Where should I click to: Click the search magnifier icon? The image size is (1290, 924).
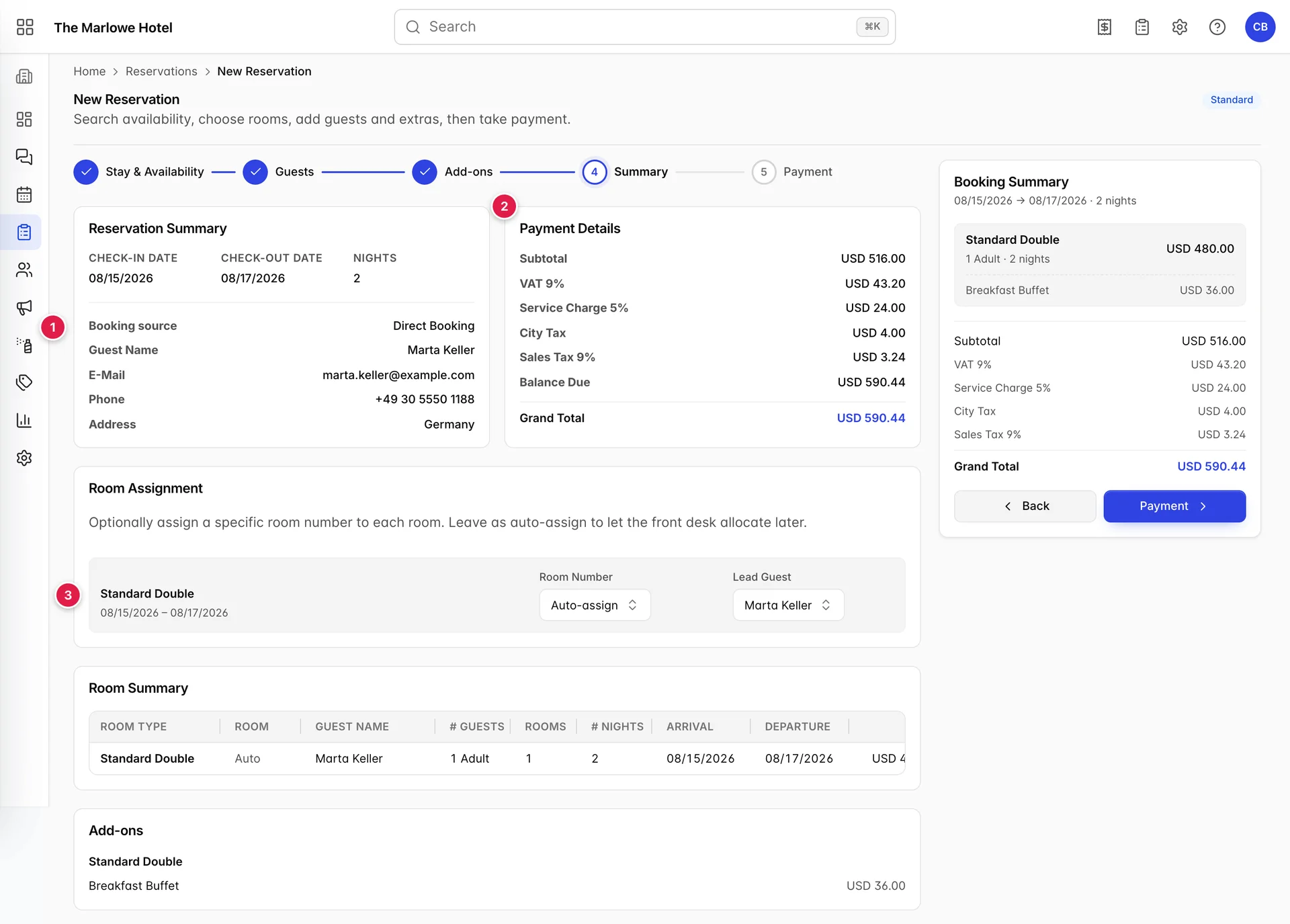[413, 27]
